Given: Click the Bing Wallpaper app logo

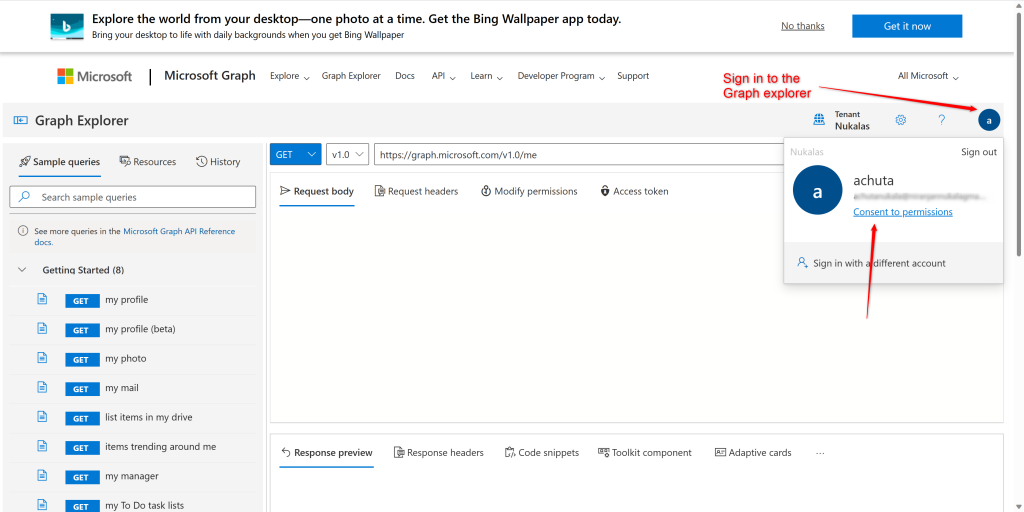Looking at the screenshot, I should [x=67, y=27].
